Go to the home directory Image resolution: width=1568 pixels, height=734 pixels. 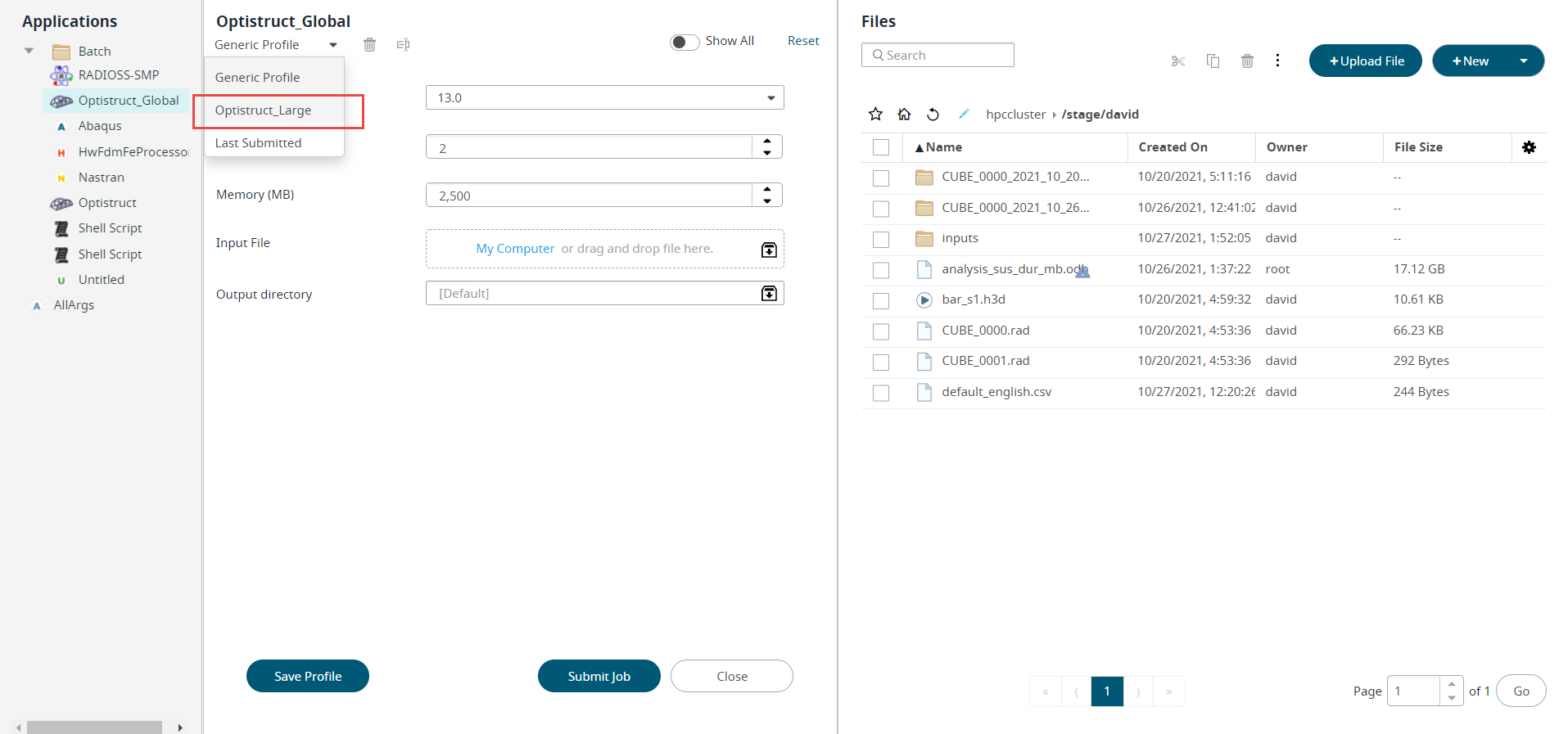[904, 114]
